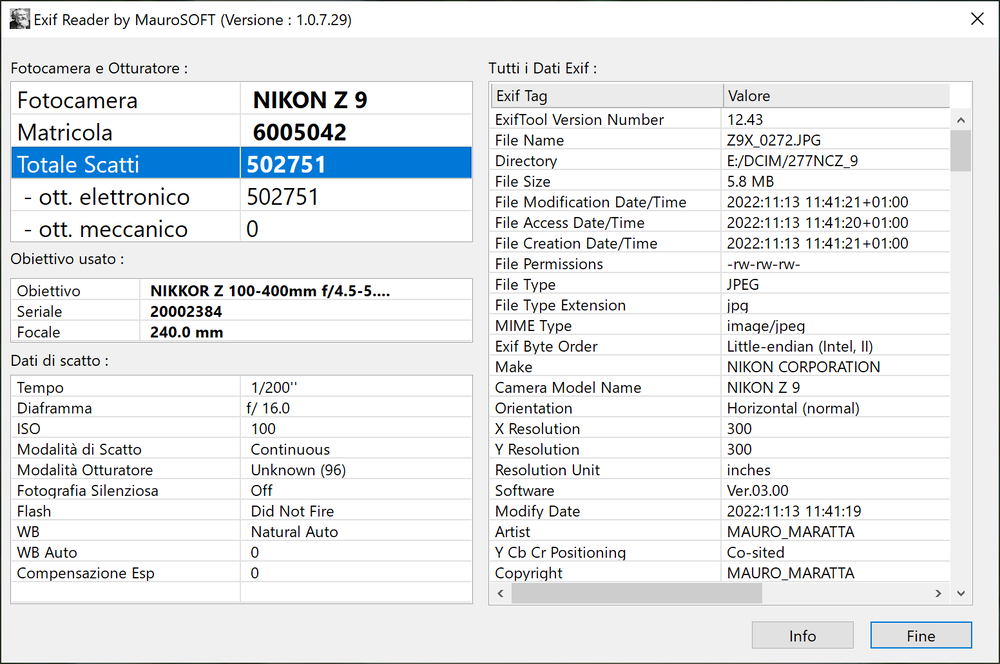Select the ott. meccanico row
1000x664 pixels.
tap(242, 228)
